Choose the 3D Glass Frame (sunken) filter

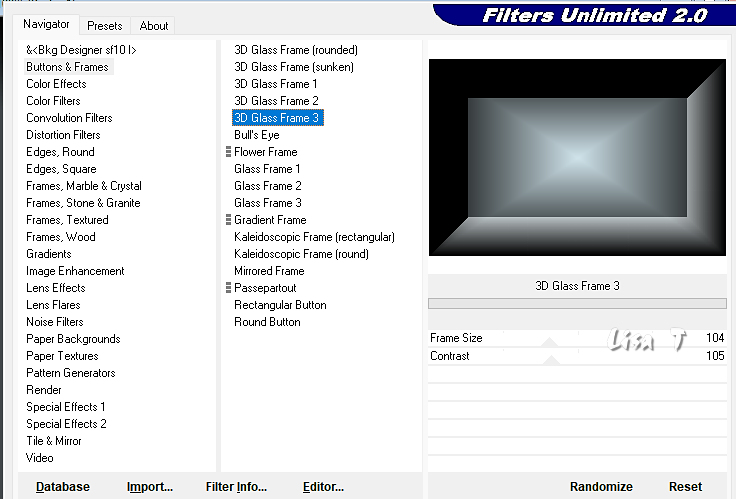point(294,67)
